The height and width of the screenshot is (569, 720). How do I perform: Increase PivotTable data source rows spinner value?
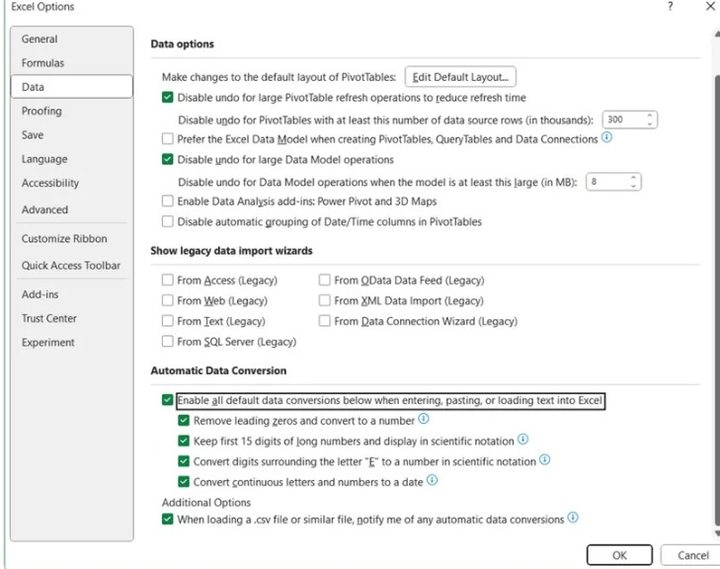650,115
